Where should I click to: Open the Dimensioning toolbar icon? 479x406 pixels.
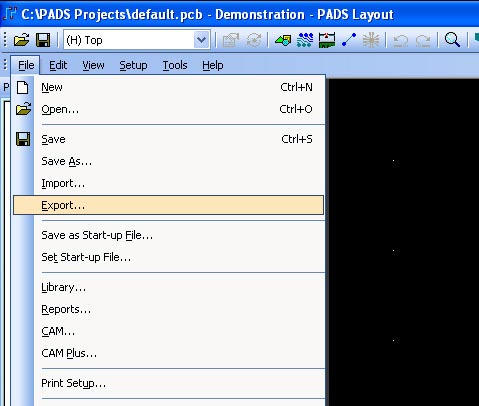click(327, 40)
